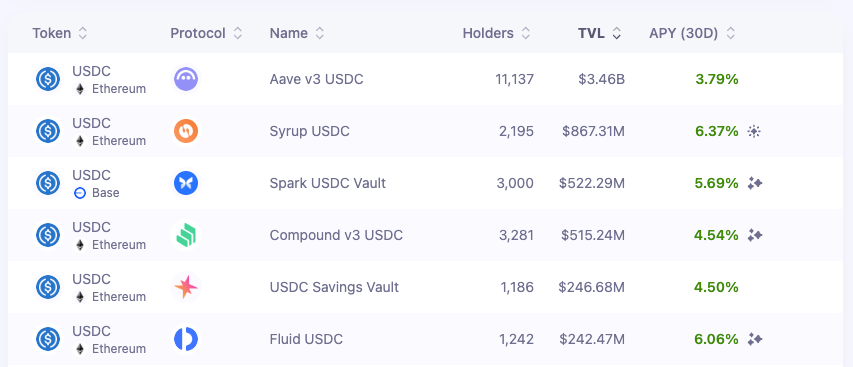
Task: Click the sparkle icon beside 6.06% APY
Action: pyautogui.click(x=755, y=339)
